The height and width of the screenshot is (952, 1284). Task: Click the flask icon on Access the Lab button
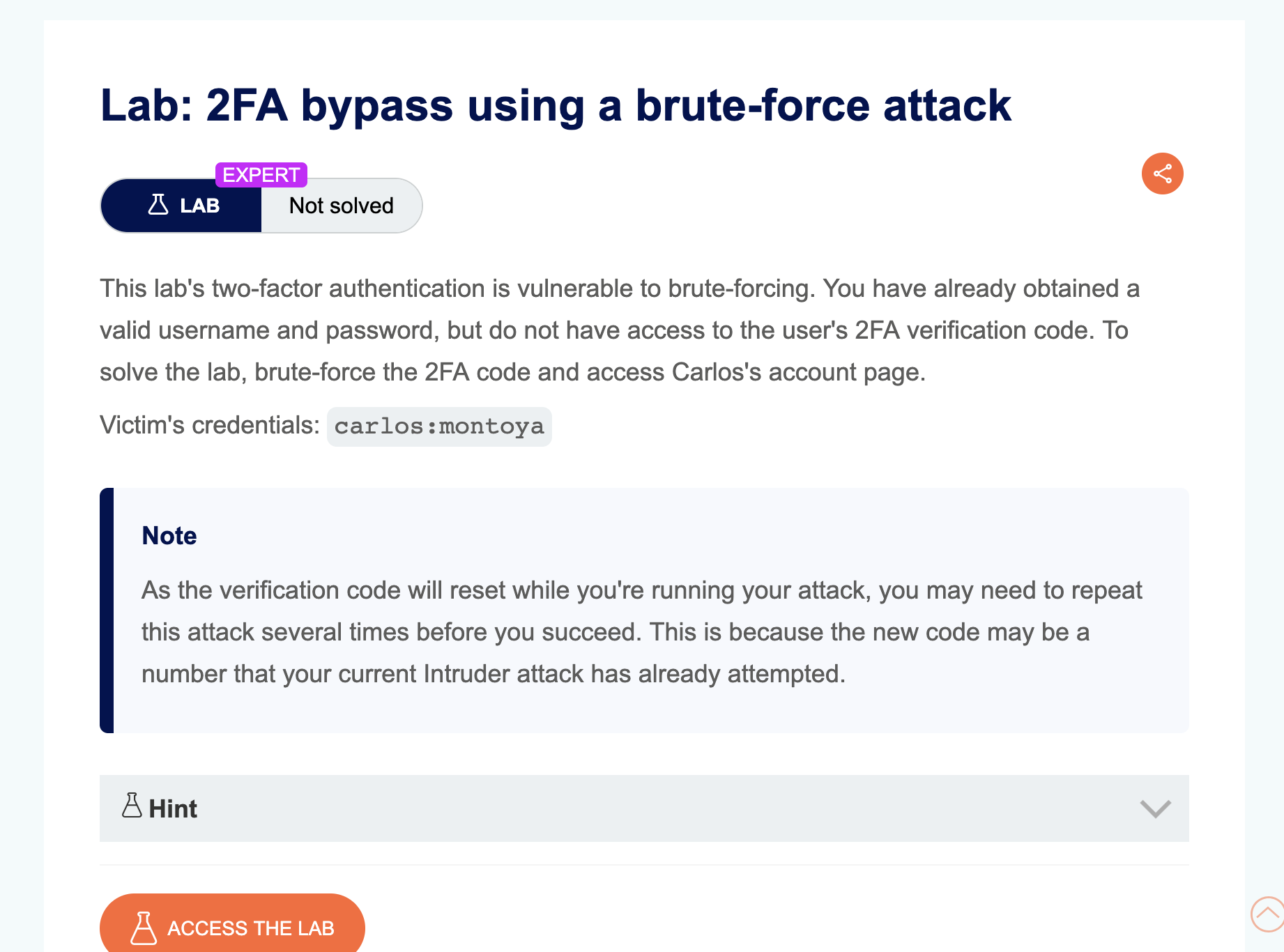[x=143, y=928]
